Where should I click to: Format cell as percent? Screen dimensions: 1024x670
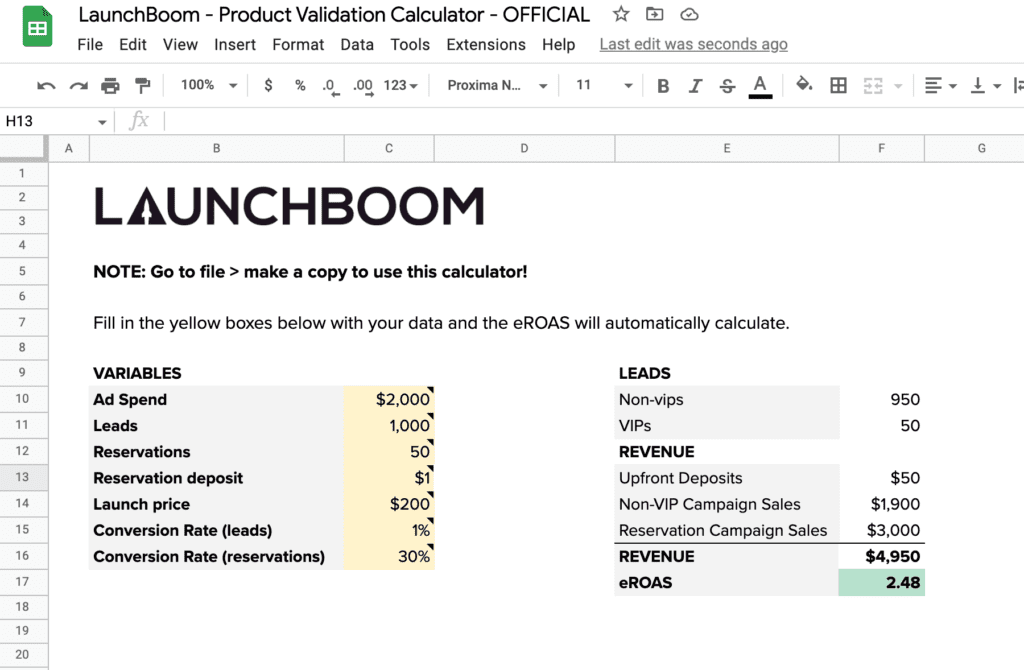pos(300,86)
